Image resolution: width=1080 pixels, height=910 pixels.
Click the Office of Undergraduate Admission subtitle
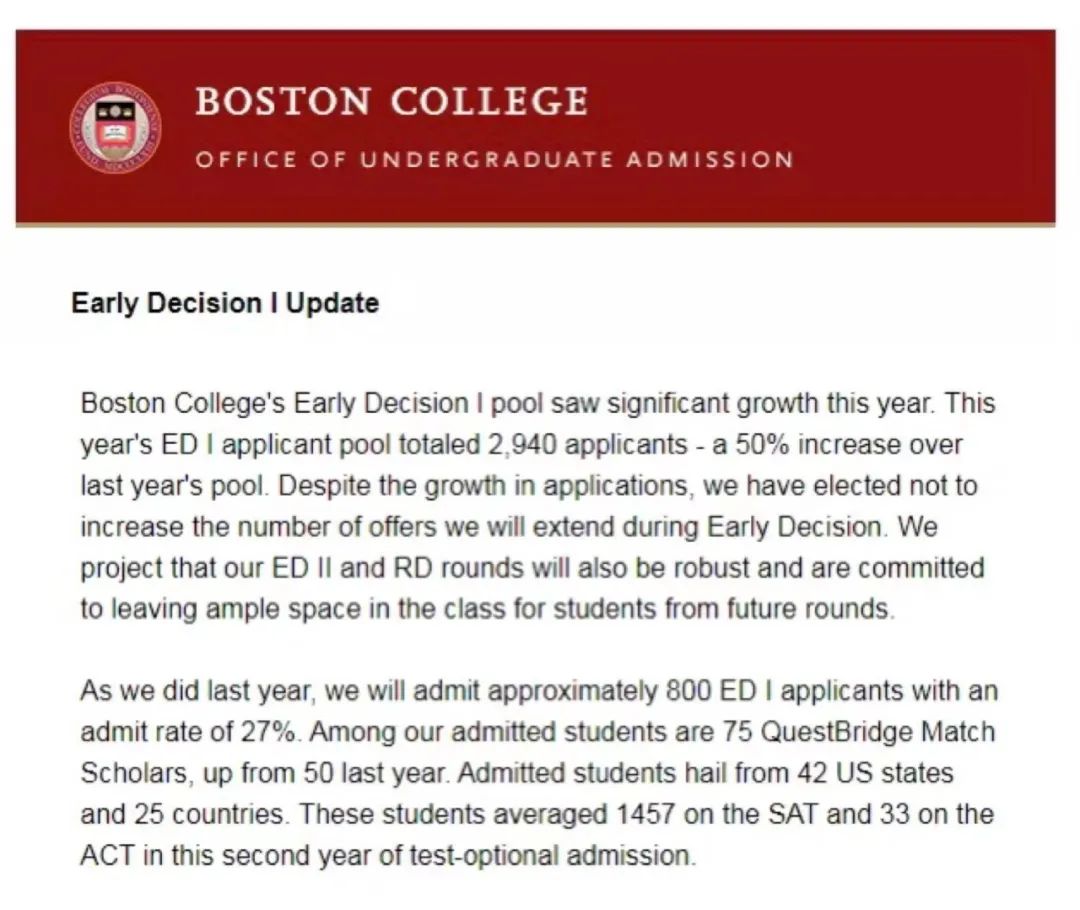[494, 160]
